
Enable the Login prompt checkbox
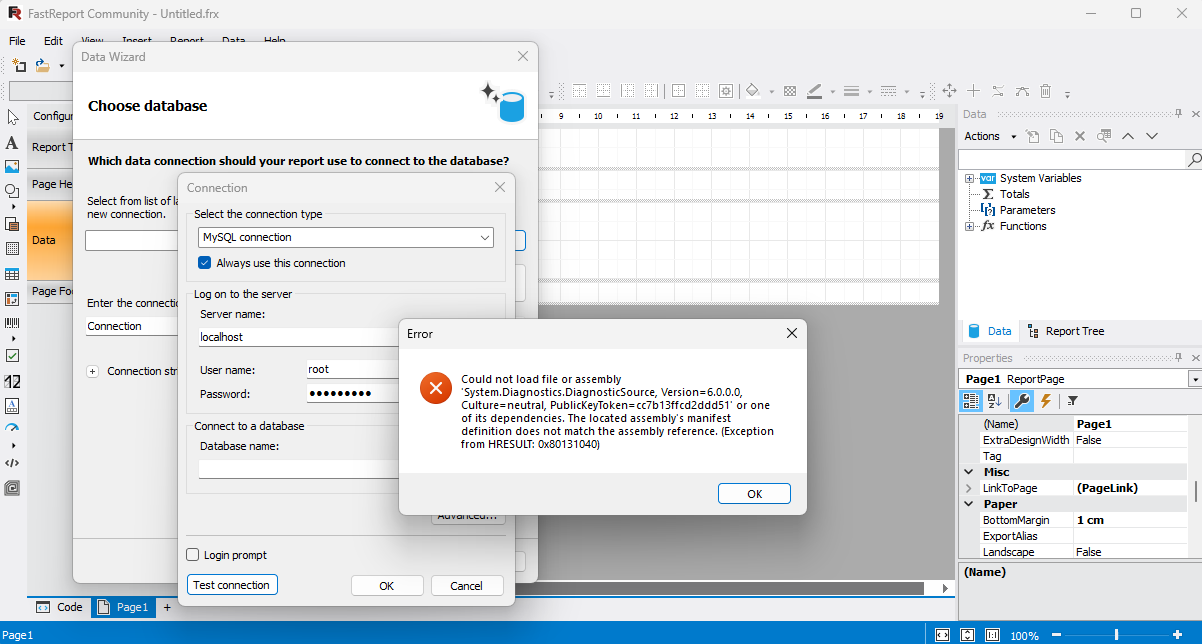pos(193,555)
